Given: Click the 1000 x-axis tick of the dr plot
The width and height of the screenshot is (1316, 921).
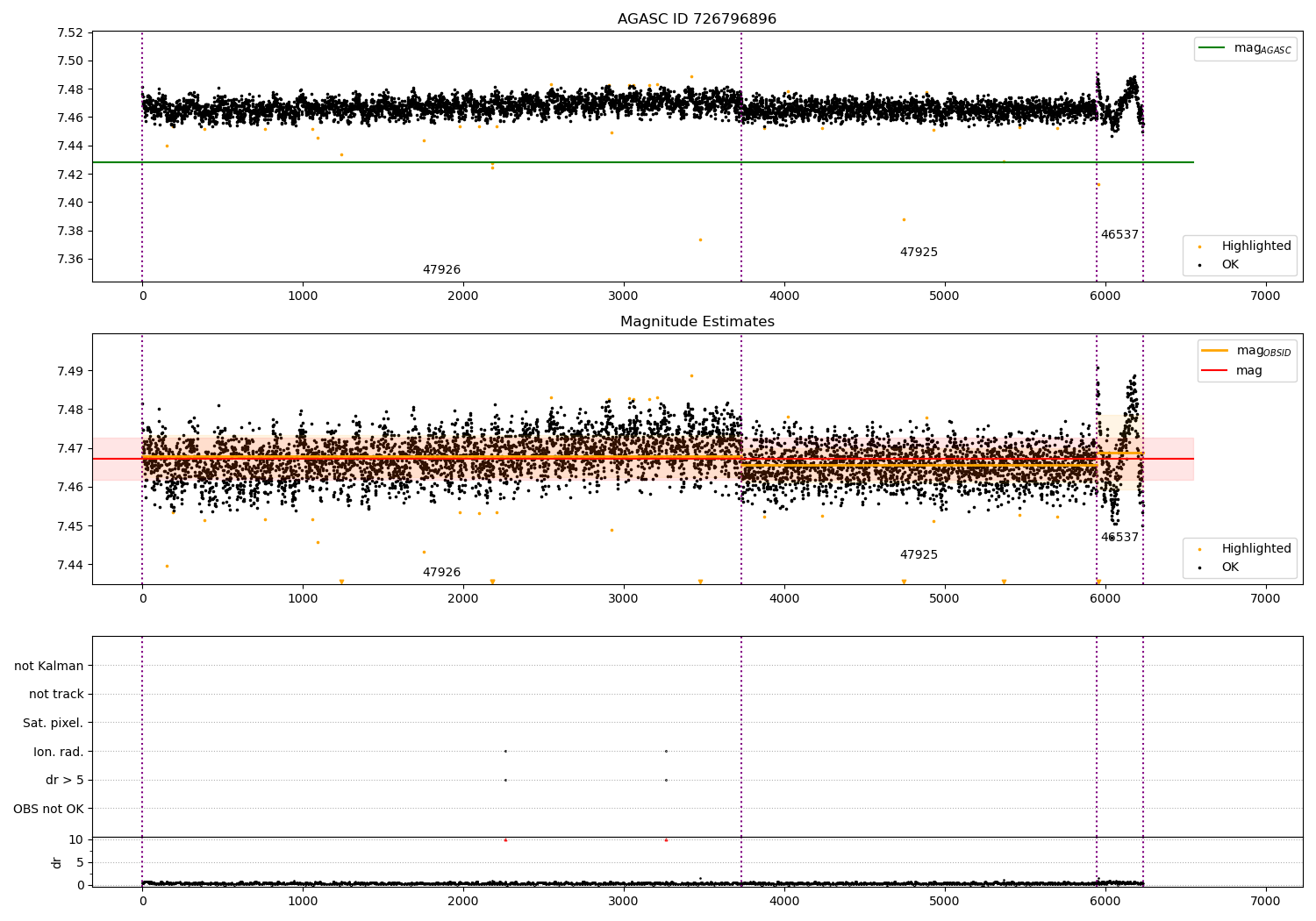Looking at the screenshot, I should pyautogui.click(x=303, y=902).
